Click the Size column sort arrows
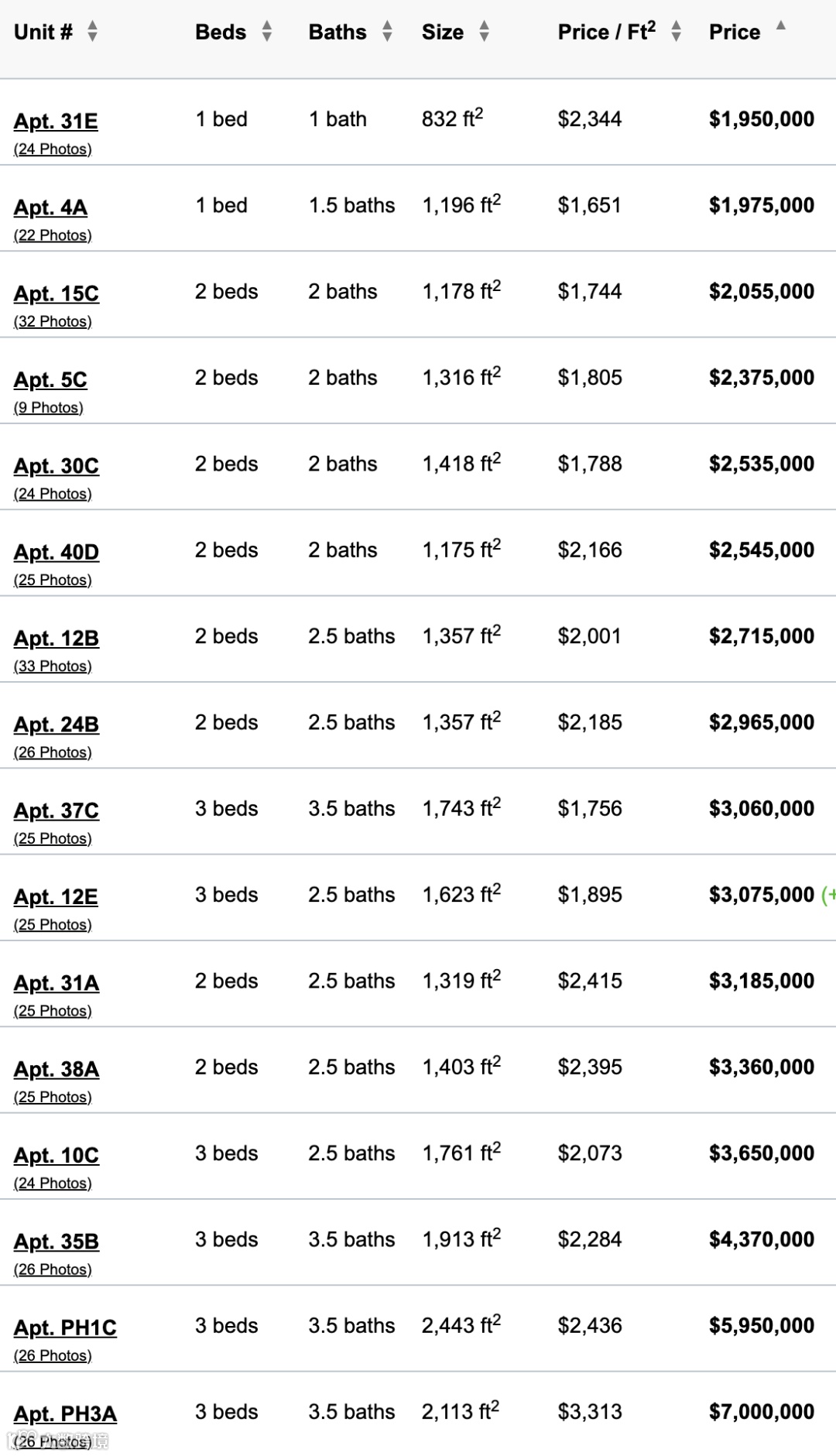 click(485, 32)
